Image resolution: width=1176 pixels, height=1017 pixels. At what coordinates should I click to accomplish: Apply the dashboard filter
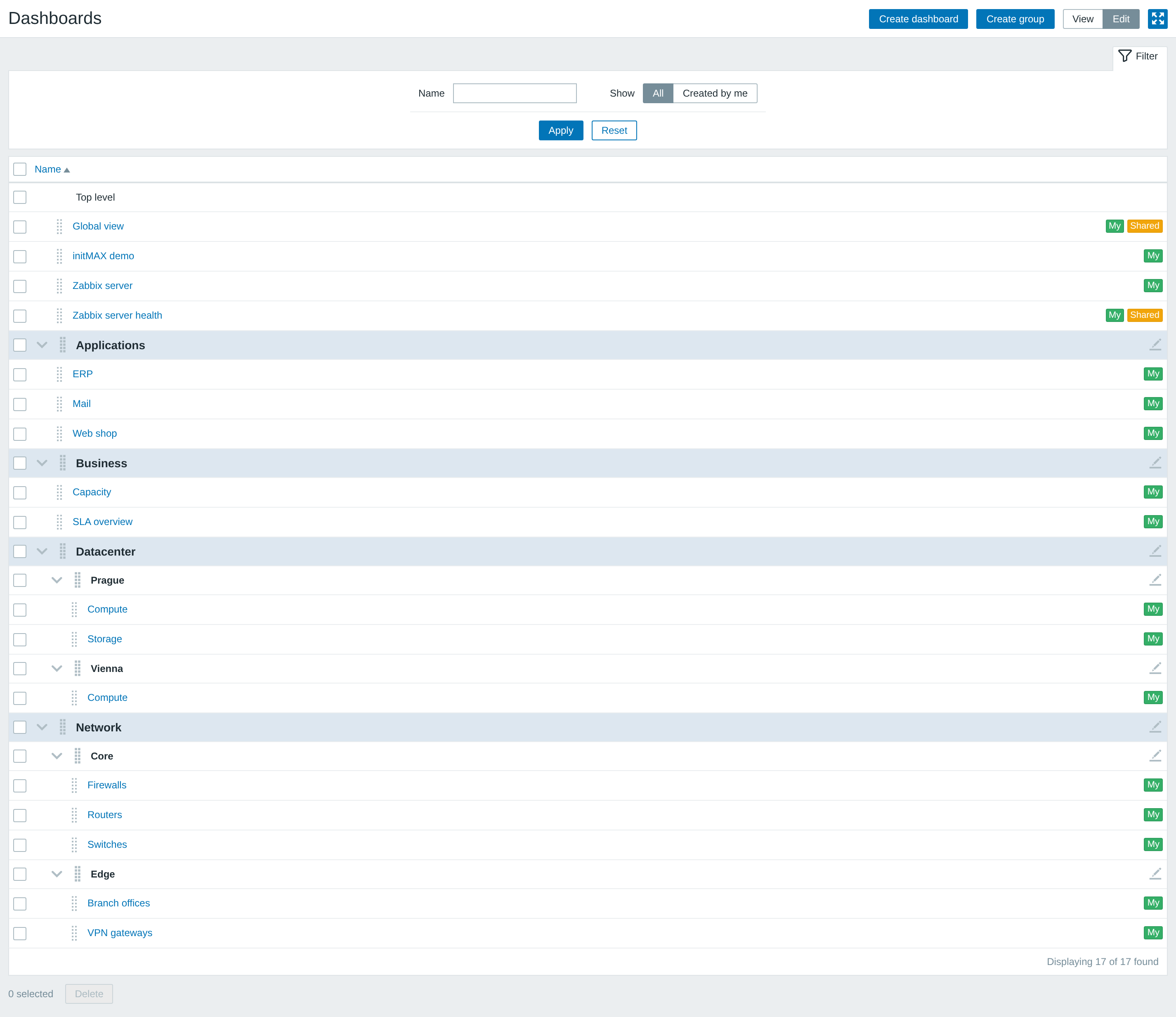pyautogui.click(x=561, y=130)
